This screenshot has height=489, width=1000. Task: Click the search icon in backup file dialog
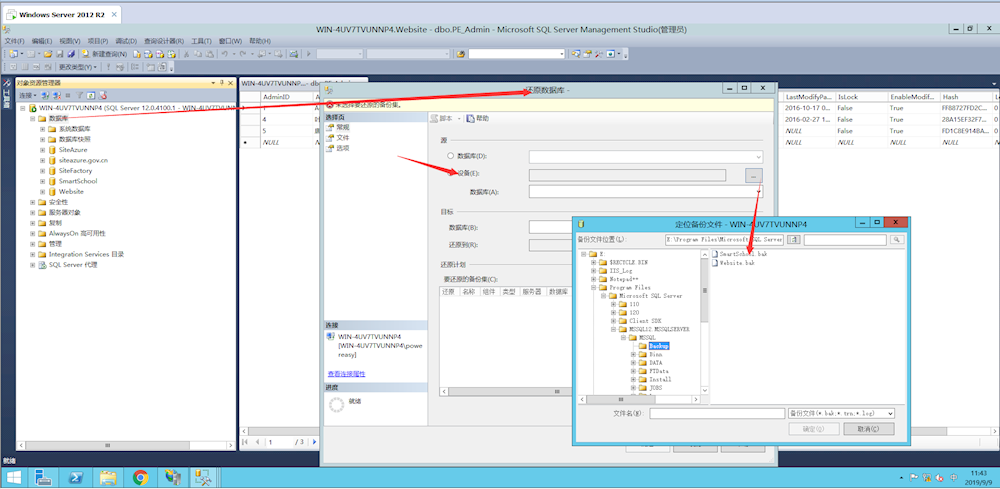(x=897, y=240)
